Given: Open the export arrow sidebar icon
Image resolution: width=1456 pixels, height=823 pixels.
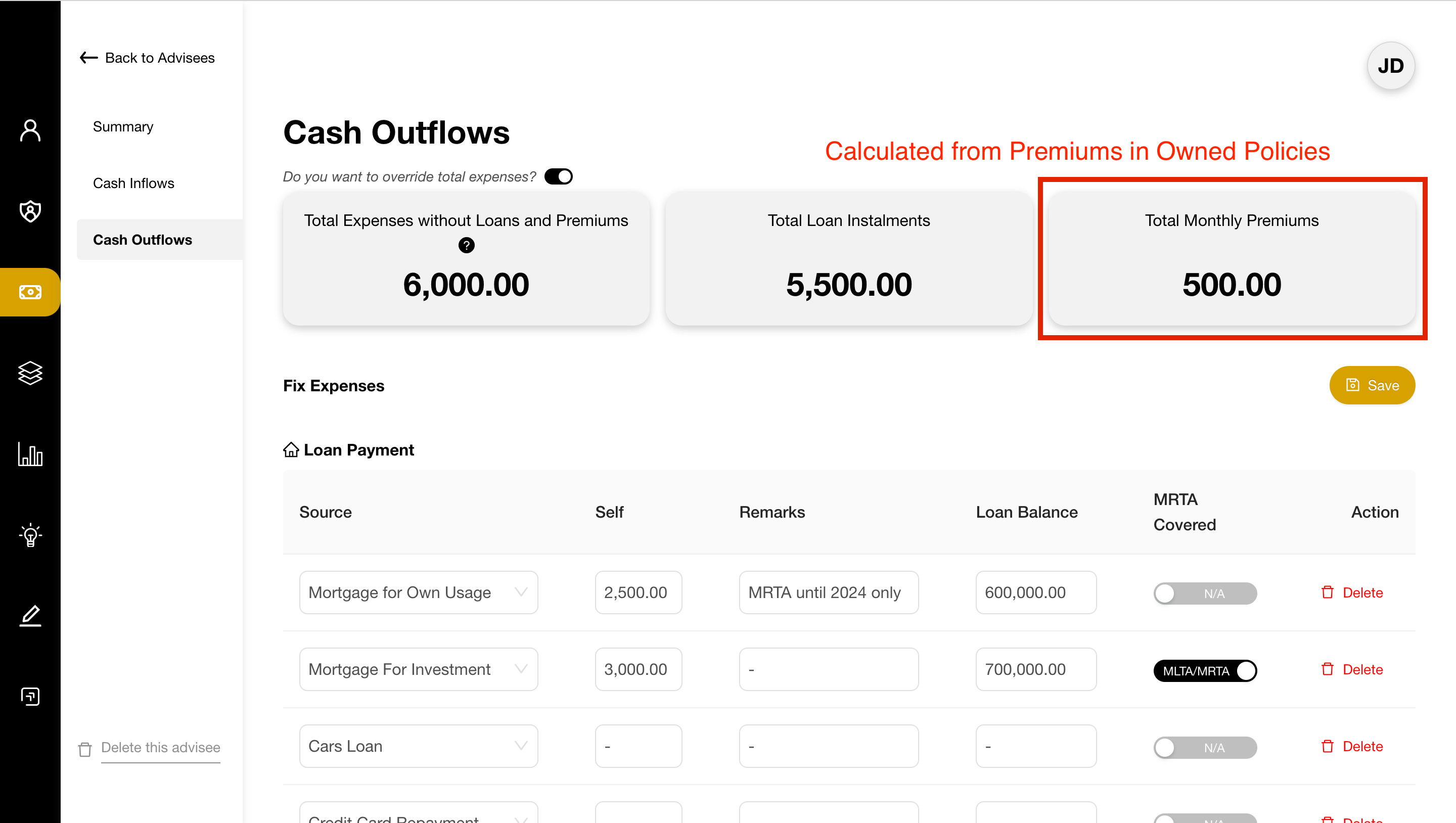Looking at the screenshot, I should coord(30,697).
